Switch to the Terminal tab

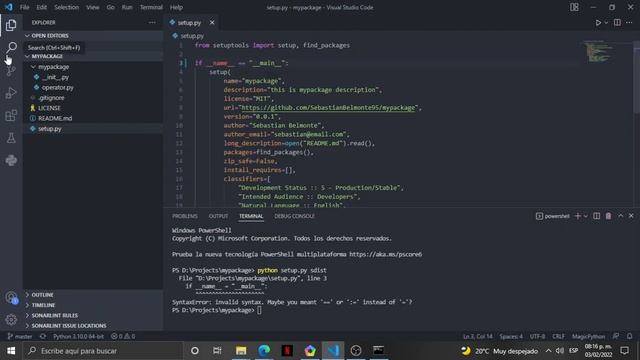(251, 216)
